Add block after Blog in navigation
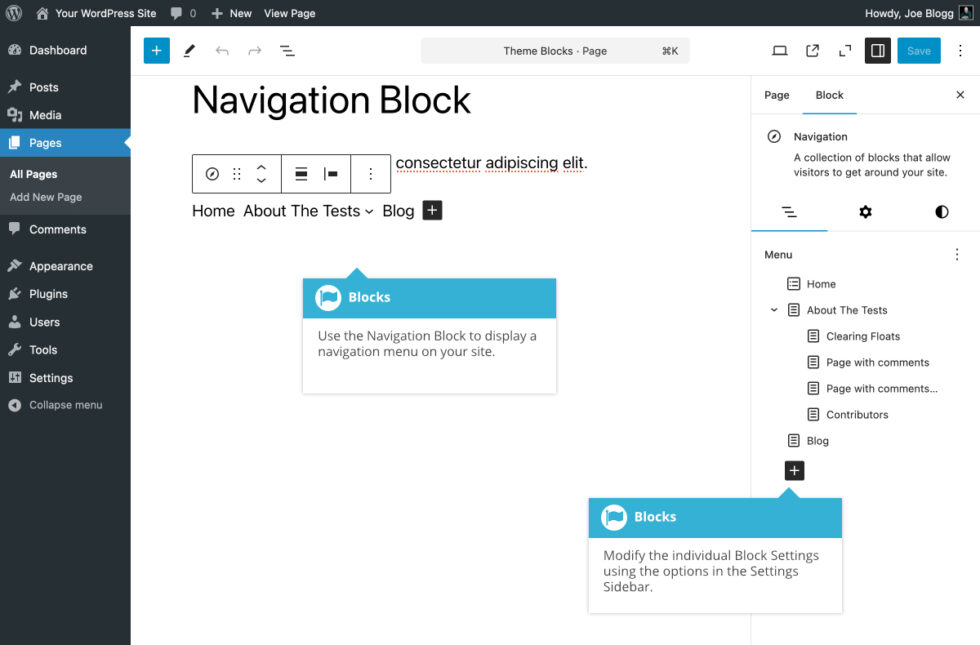 tap(432, 211)
